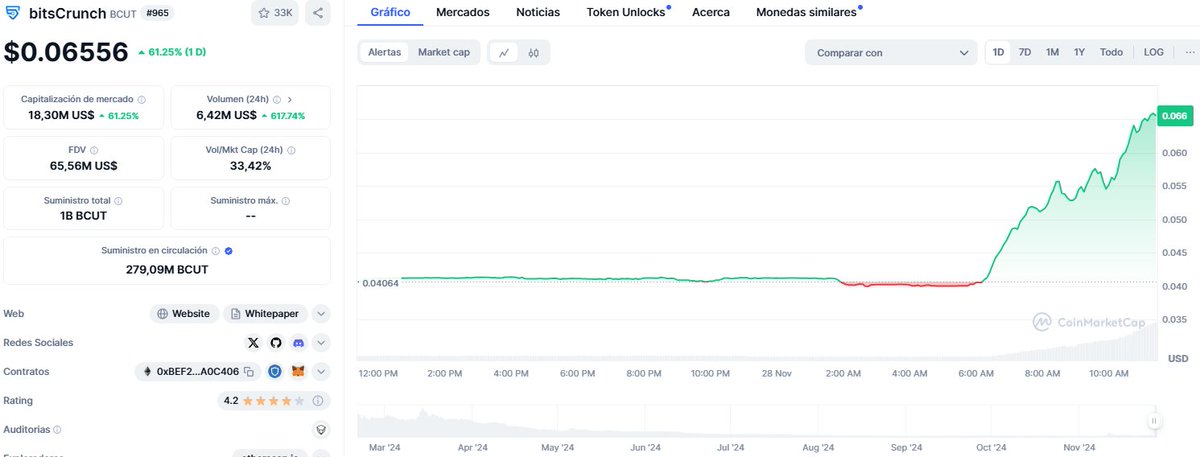1200x457 pixels.
Task: Click the bitsCrunch logo icon
Action: (12, 15)
